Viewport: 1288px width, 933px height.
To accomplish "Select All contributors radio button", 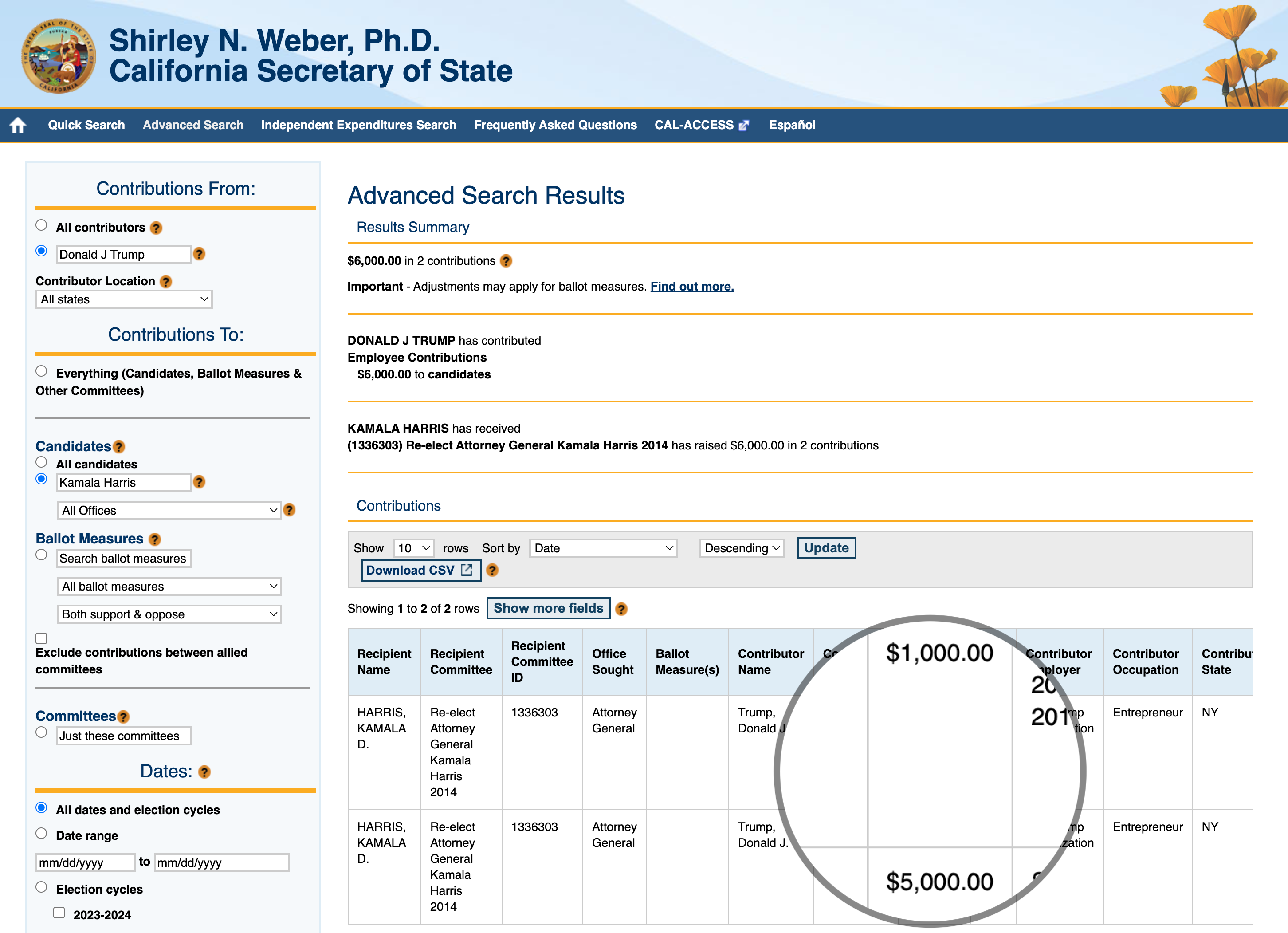I will point(41,225).
